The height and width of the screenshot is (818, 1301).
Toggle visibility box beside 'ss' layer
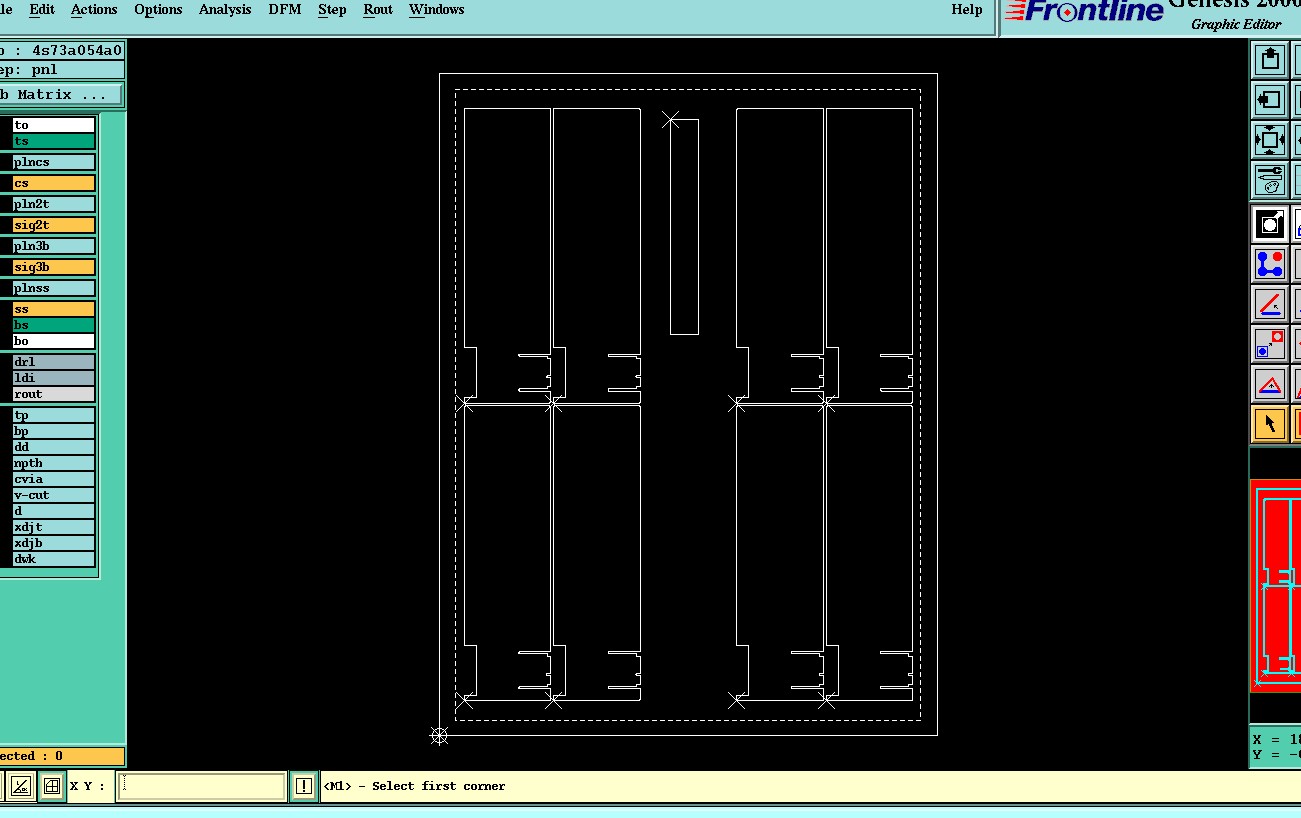tap(5, 309)
